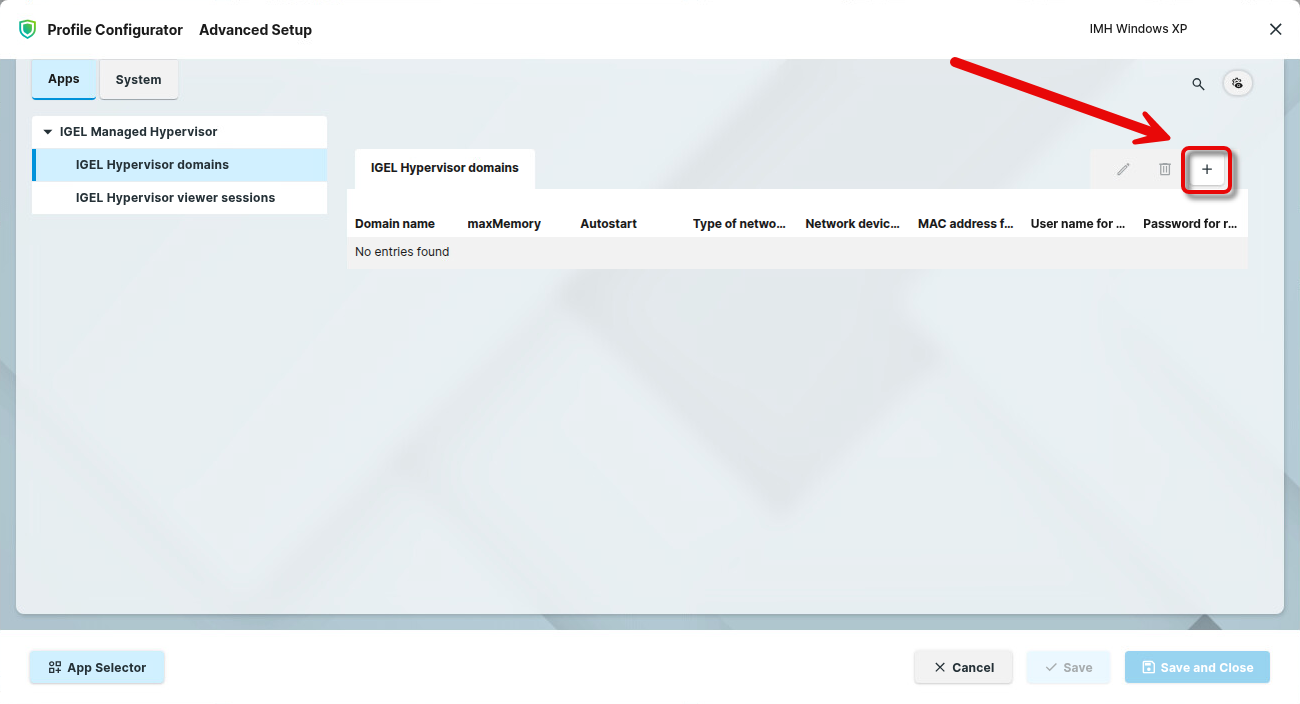Screen dimensions: 1300x704
Task: Click the Save button
Action: click(1068, 668)
